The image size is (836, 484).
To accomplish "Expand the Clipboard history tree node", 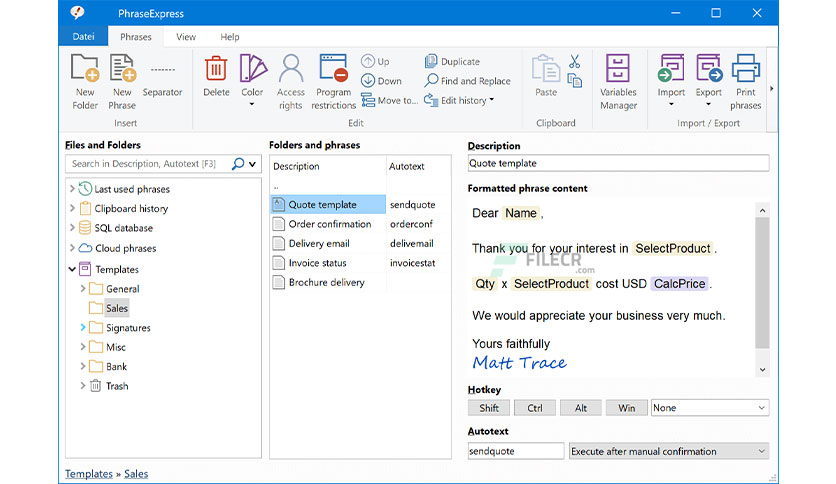I will (72, 209).
